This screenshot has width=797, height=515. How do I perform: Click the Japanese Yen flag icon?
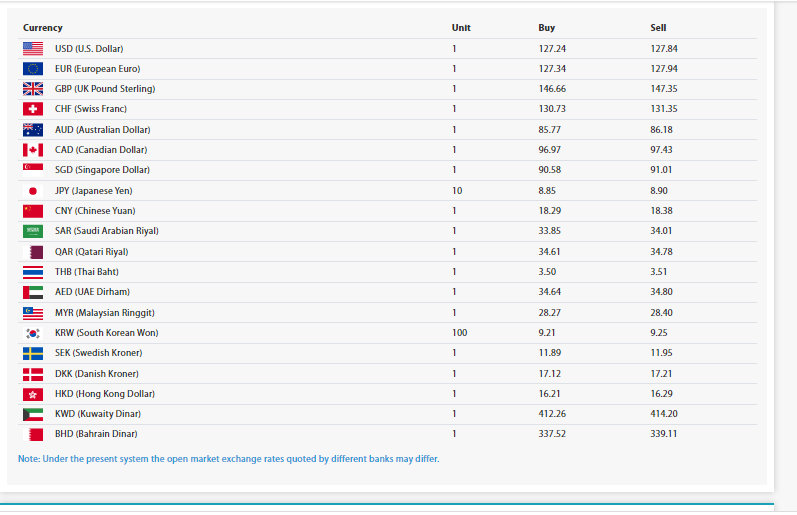tap(33, 191)
